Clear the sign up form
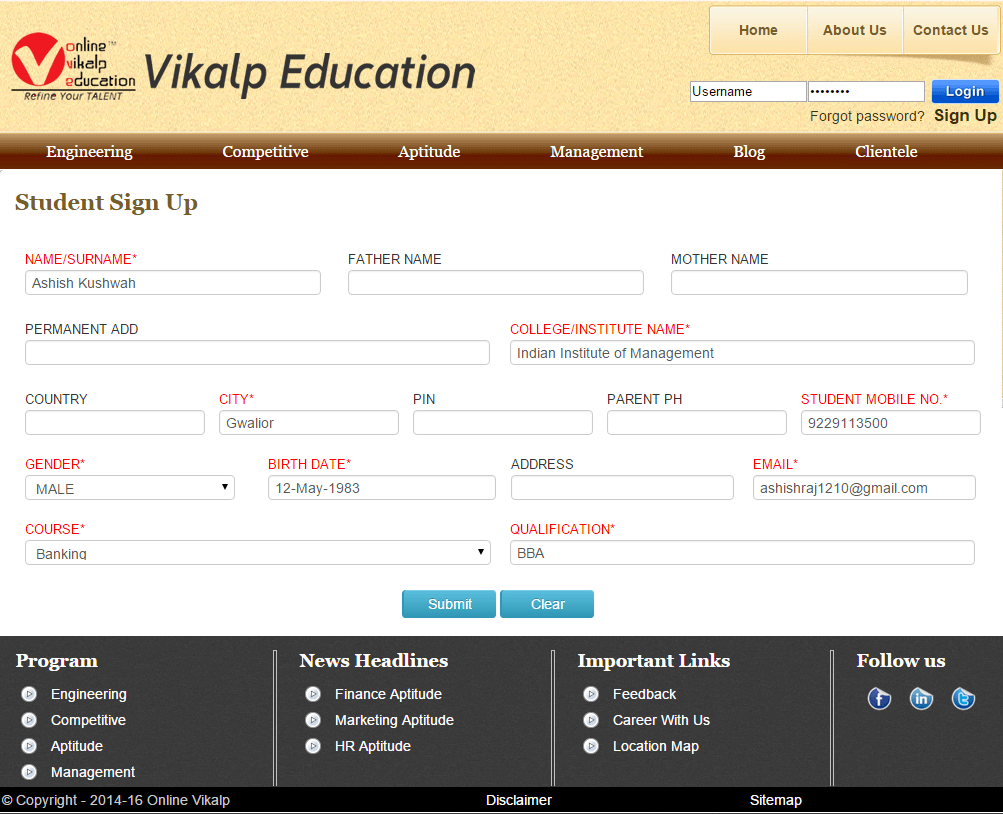1003x815 pixels. [x=547, y=604]
